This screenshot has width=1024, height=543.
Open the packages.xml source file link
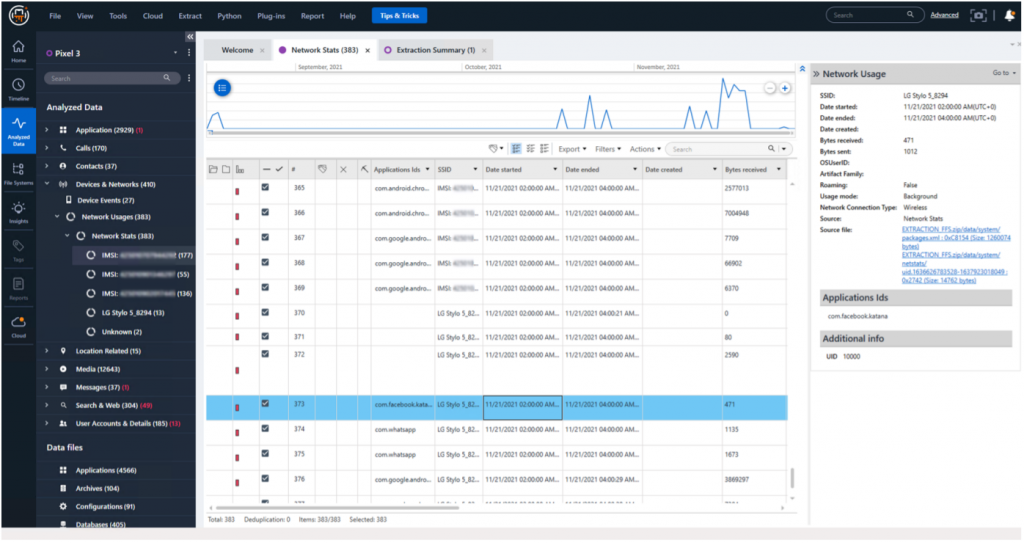[x=956, y=238]
